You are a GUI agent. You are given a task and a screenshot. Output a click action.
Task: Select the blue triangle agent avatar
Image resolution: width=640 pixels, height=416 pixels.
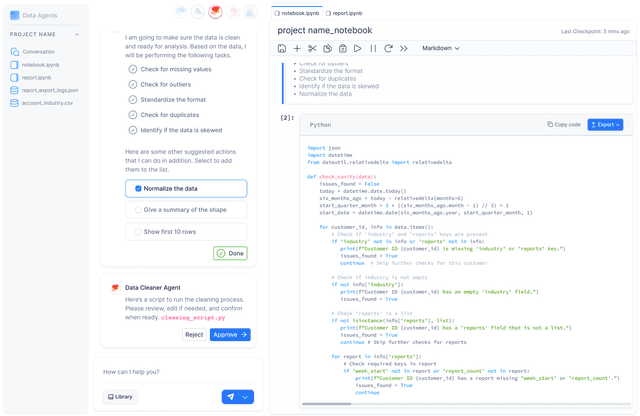[x=198, y=11]
